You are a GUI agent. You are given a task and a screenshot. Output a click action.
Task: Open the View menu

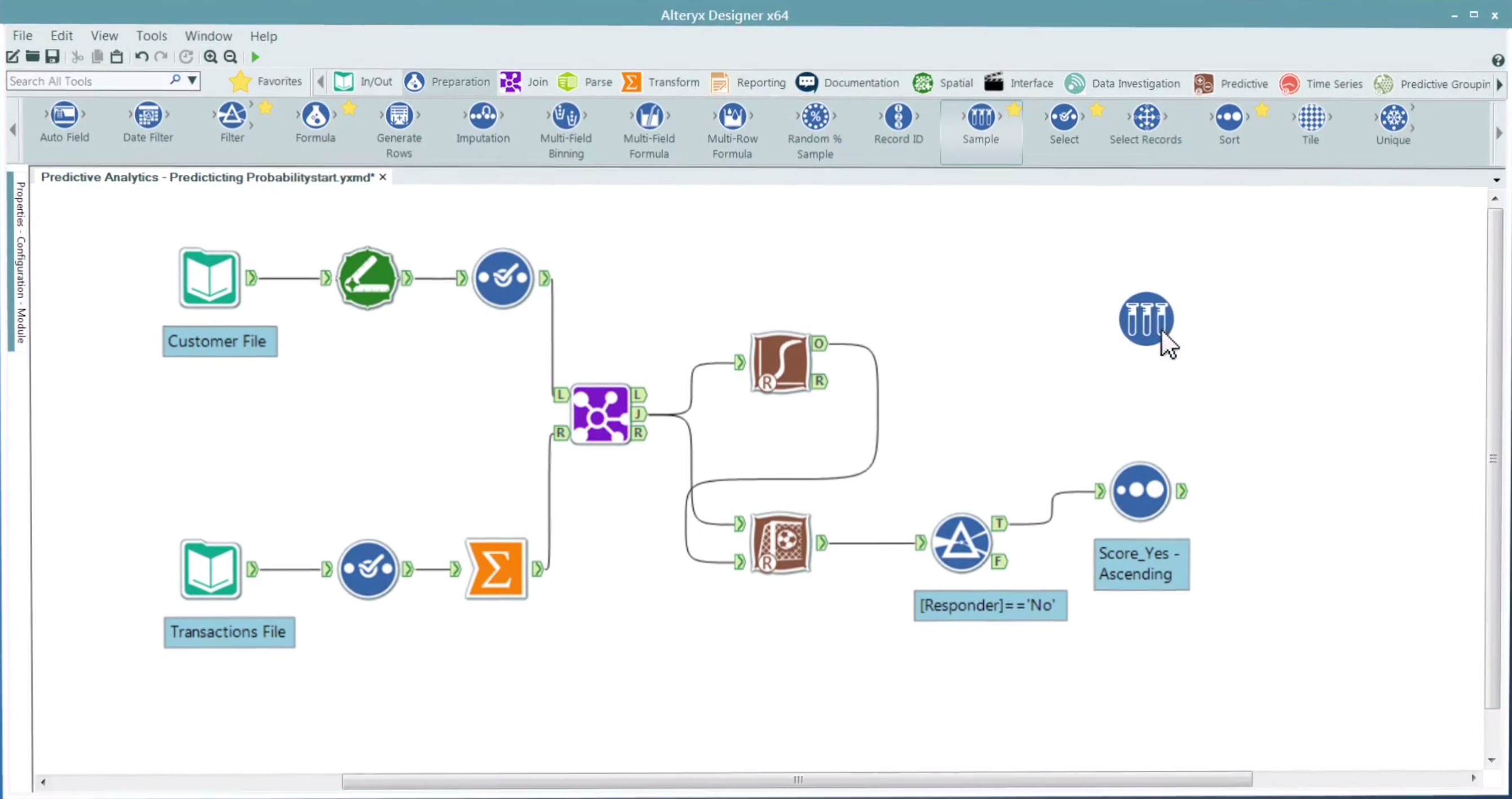pyautogui.click(x=104, y=35)
